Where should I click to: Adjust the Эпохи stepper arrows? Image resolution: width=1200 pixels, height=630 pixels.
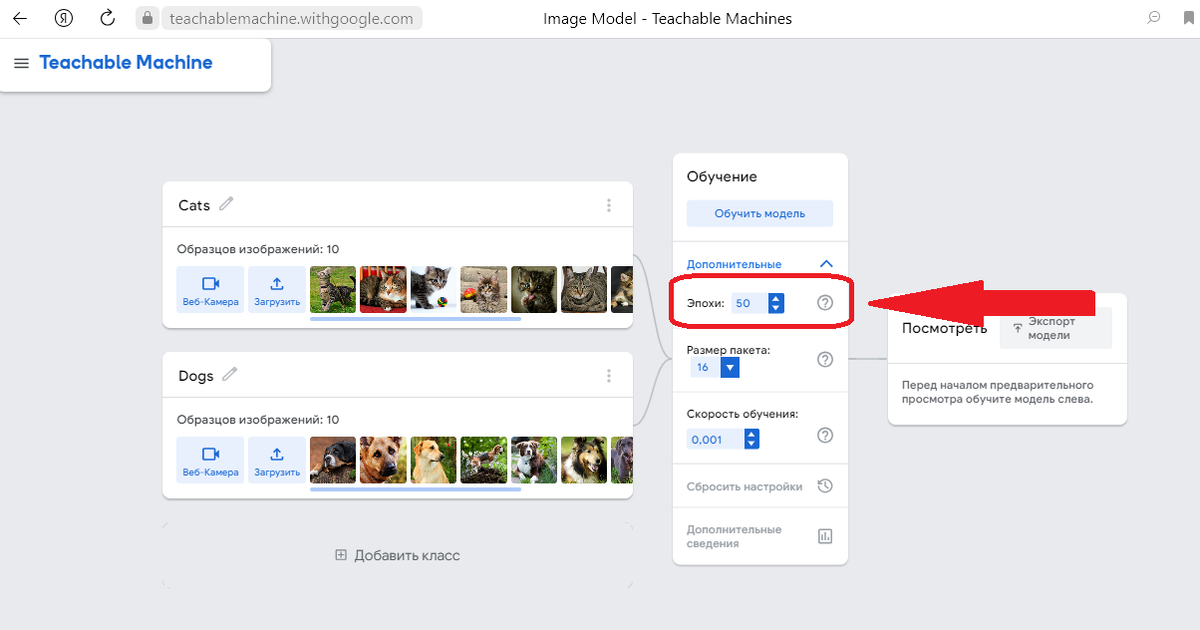tap(776, 303)
